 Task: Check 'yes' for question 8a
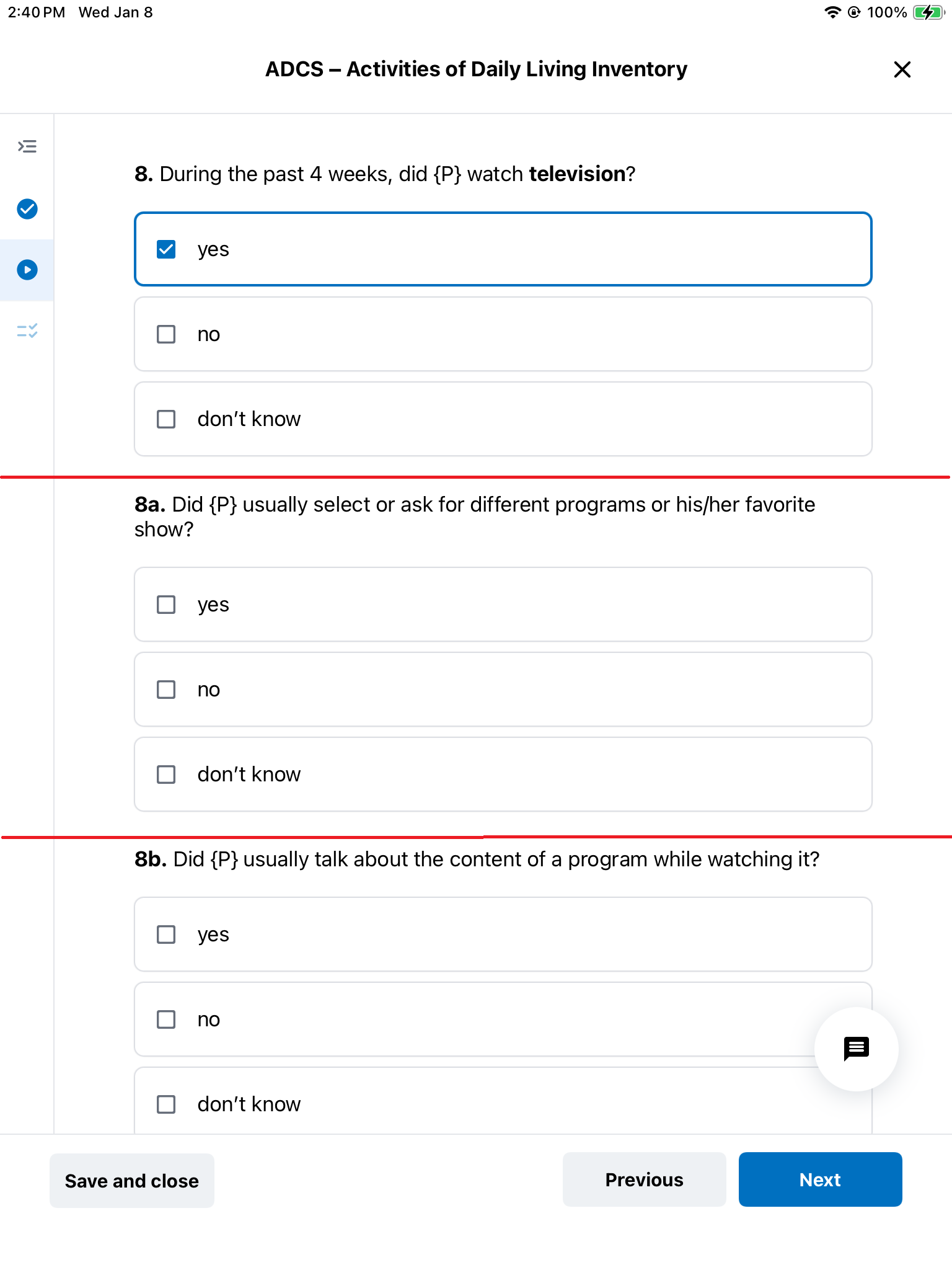[x=503, y=605]
